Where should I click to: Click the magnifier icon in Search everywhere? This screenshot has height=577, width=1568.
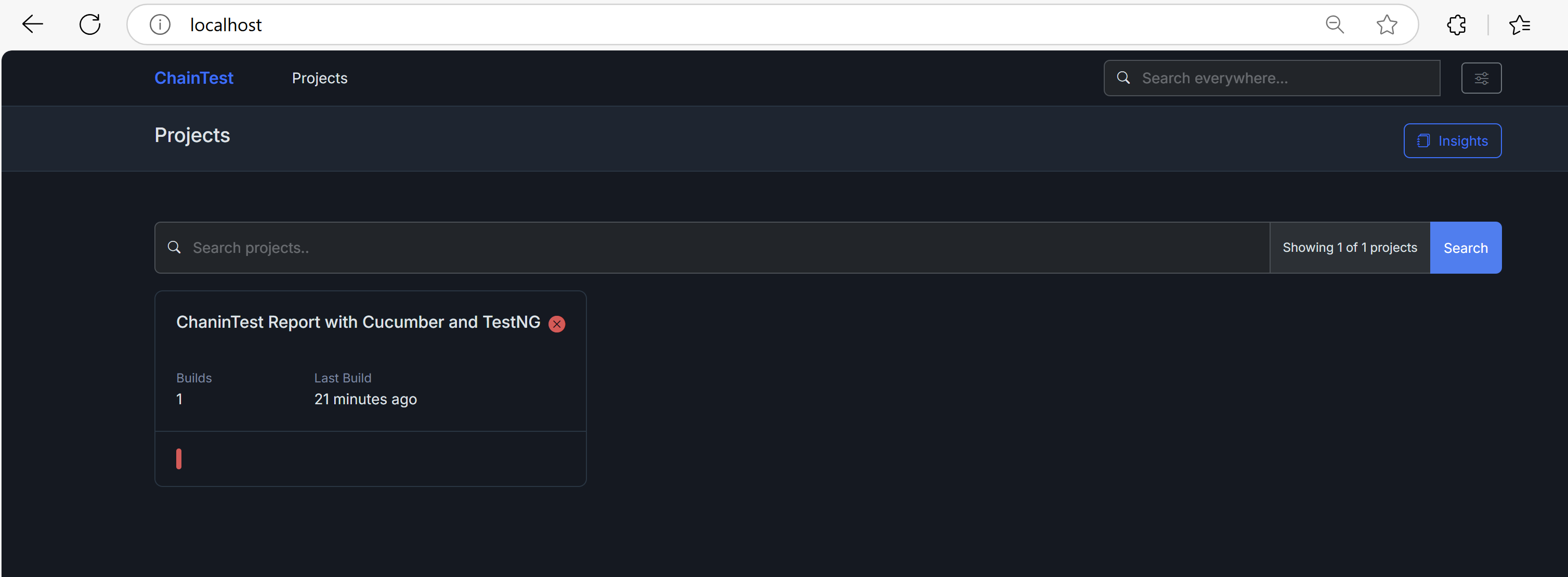(1123, 78)
